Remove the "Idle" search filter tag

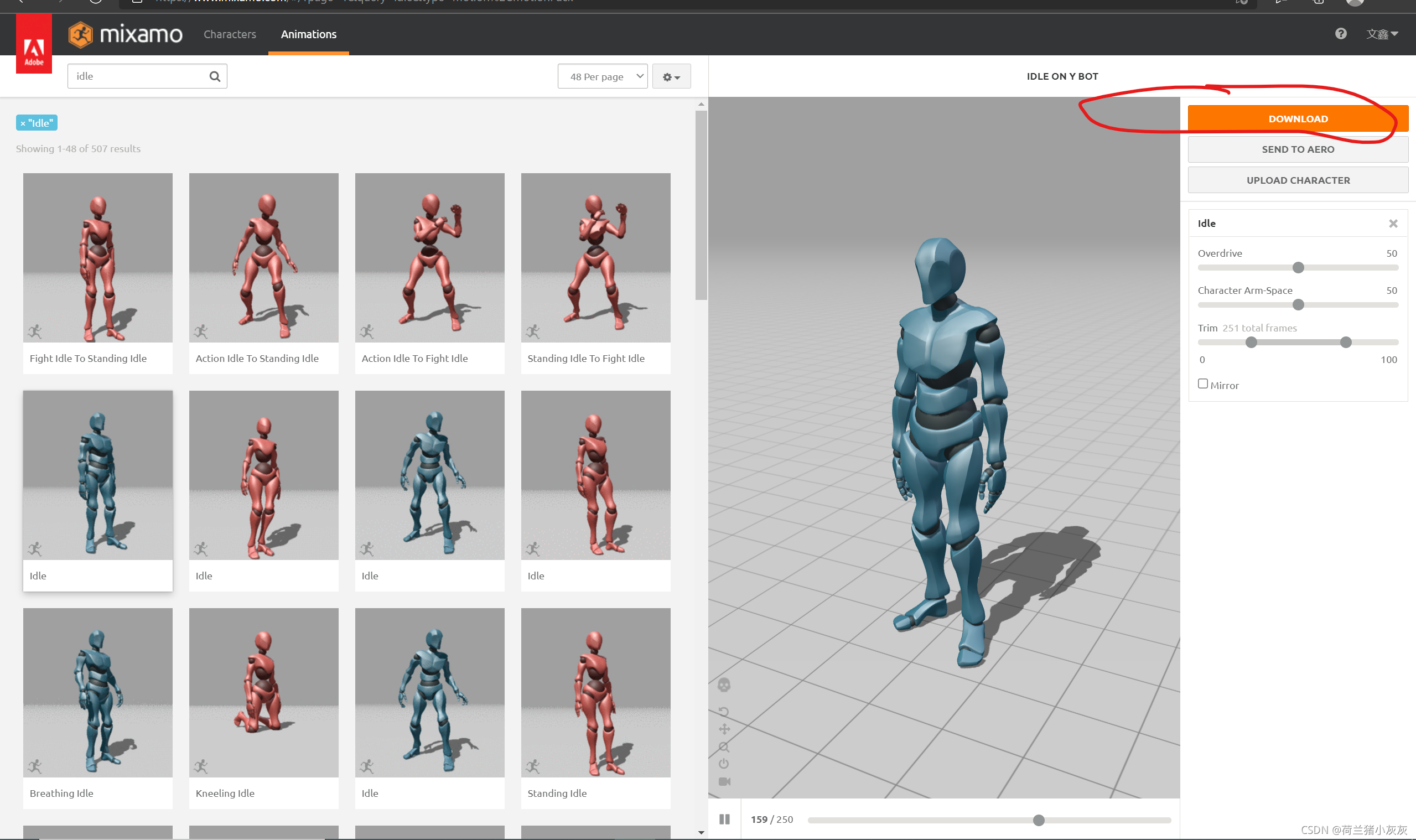[x=23, y=123]
